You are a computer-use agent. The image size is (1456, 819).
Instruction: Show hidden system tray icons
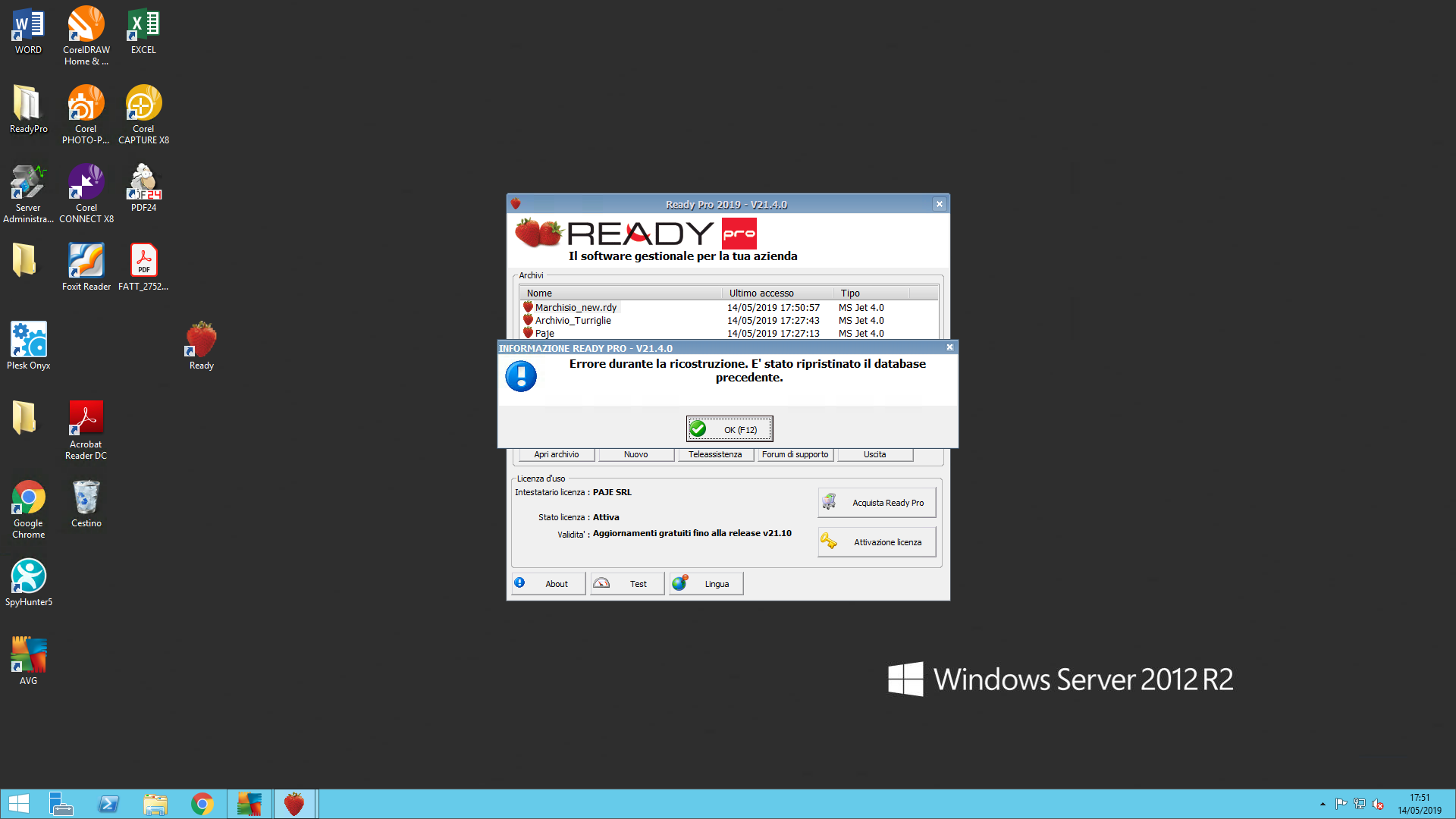1323,805
